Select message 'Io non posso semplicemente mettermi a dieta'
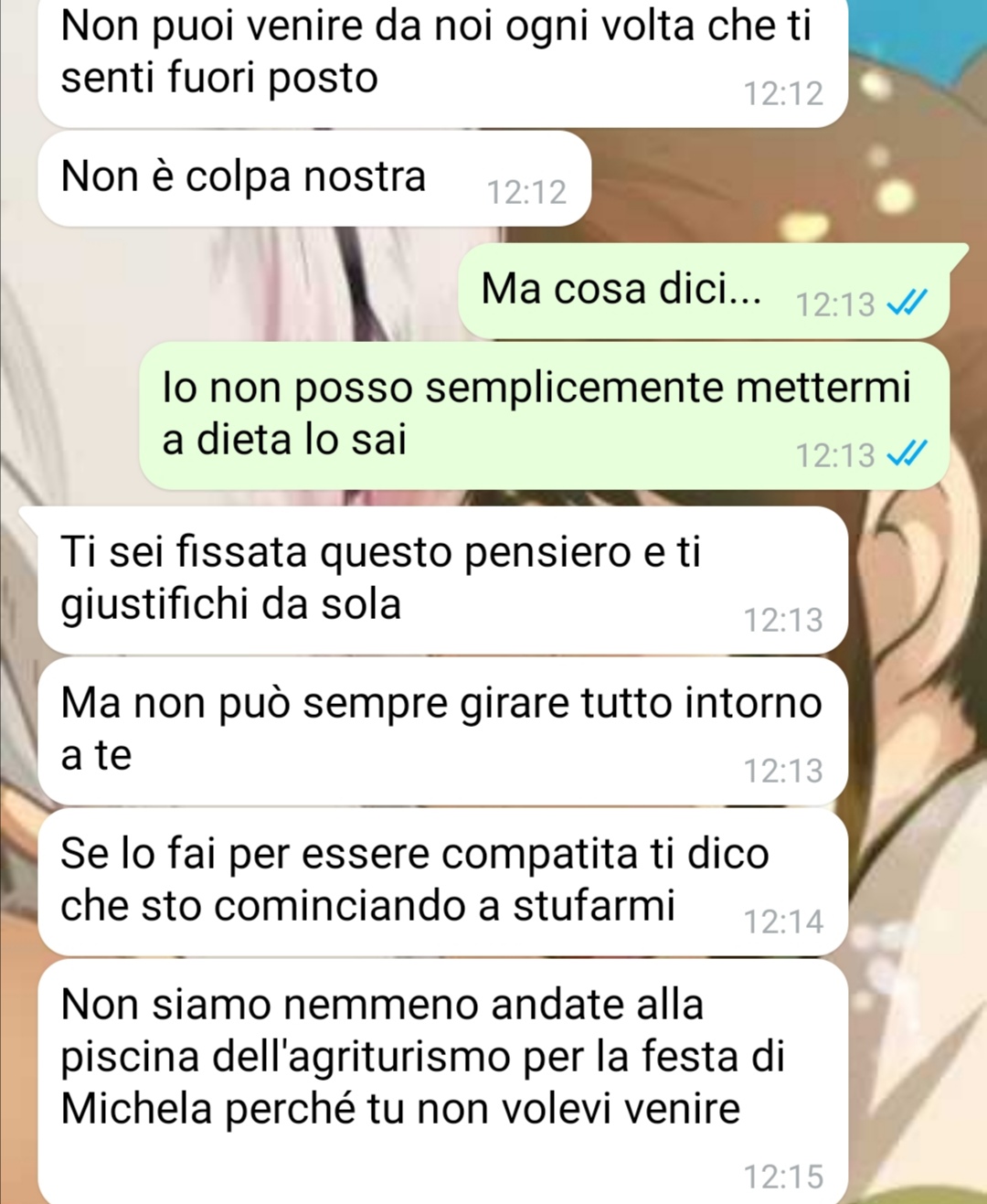This screenshot has height=1204, width=987. (544, 415)
